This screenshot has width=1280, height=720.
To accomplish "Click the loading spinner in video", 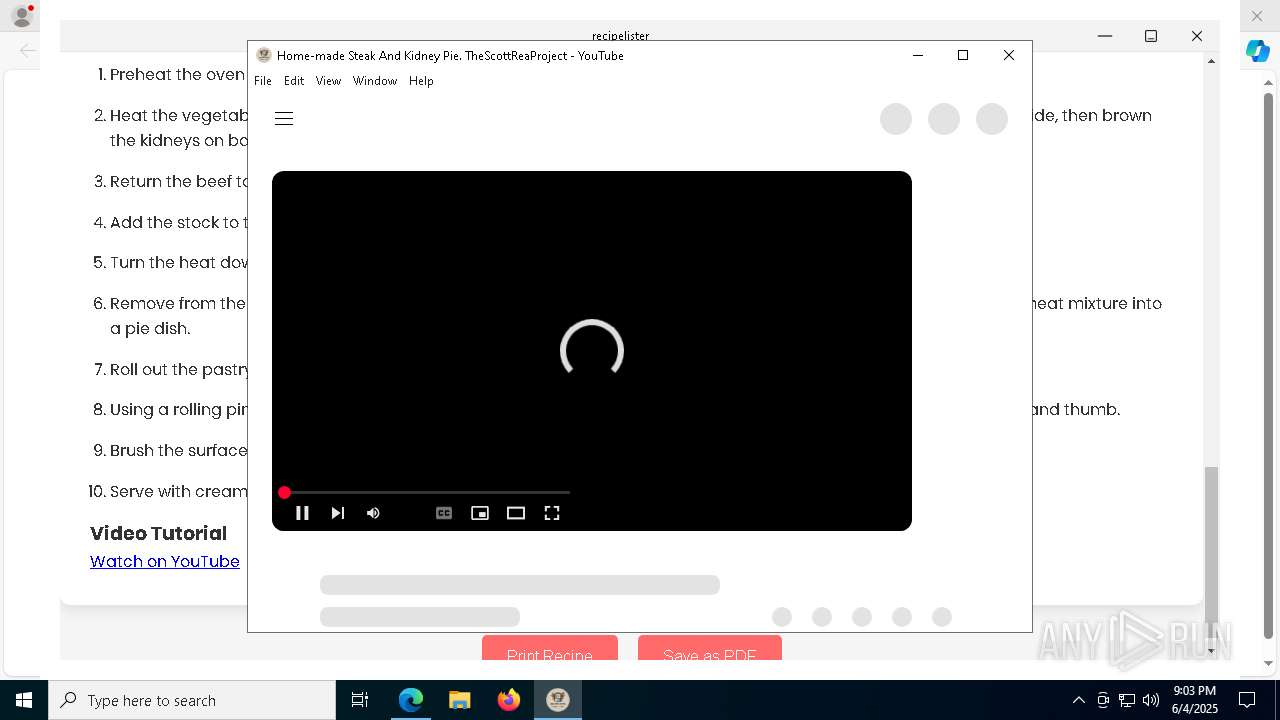I will (x=592, y=351).
